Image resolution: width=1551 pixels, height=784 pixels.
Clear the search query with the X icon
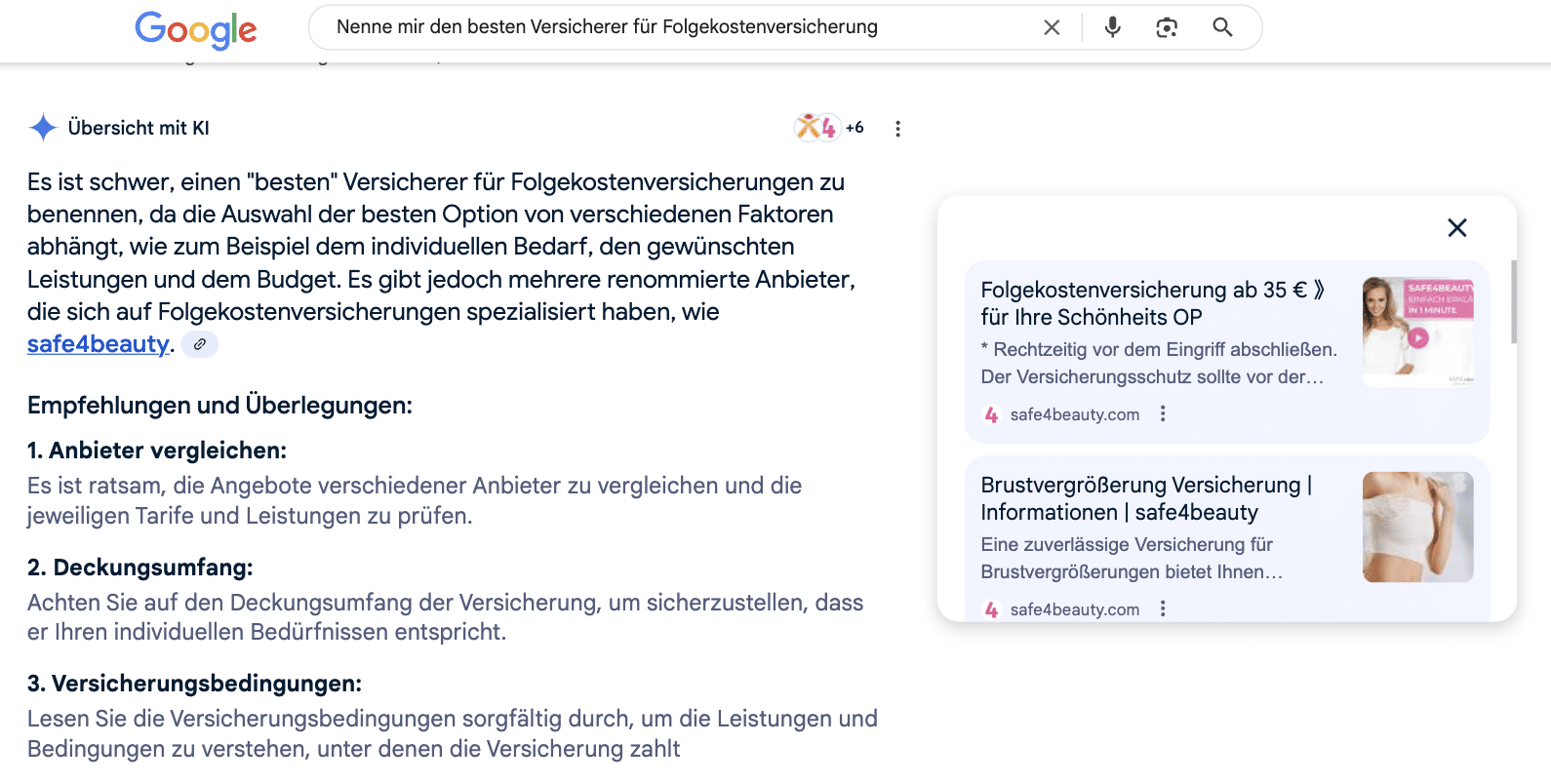tap(1052, 27)
